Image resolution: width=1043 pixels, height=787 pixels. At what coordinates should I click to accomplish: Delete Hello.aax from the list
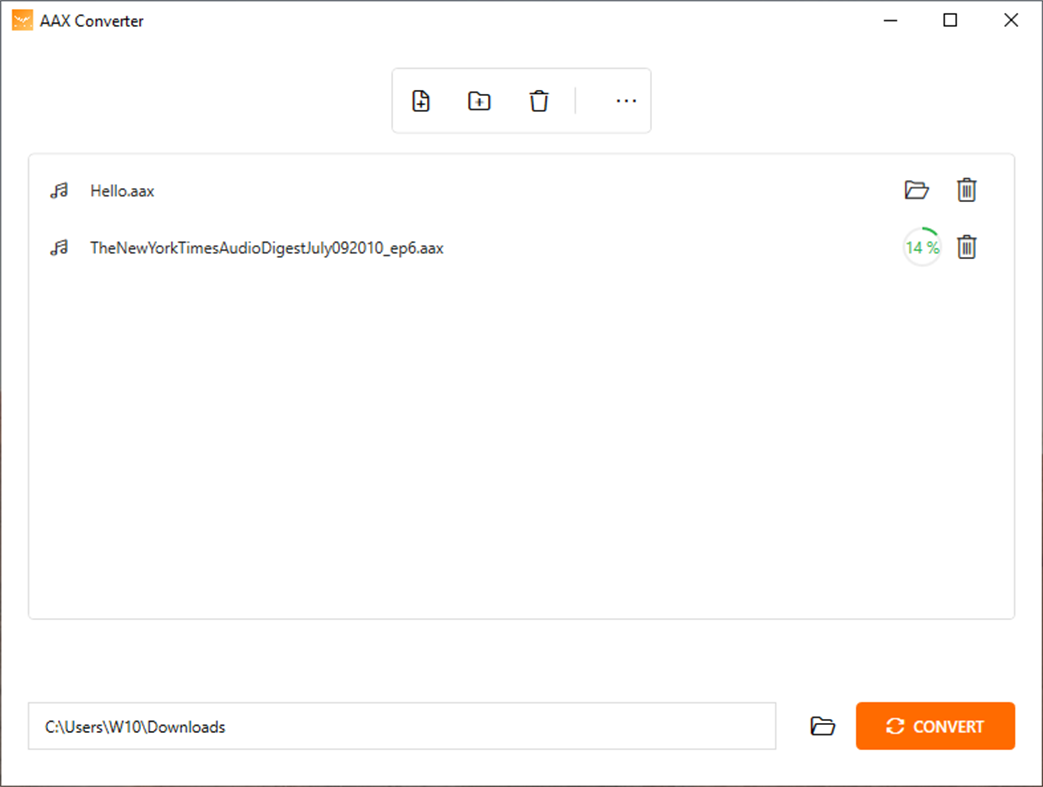pyautogui.click(x=966, y=190)
